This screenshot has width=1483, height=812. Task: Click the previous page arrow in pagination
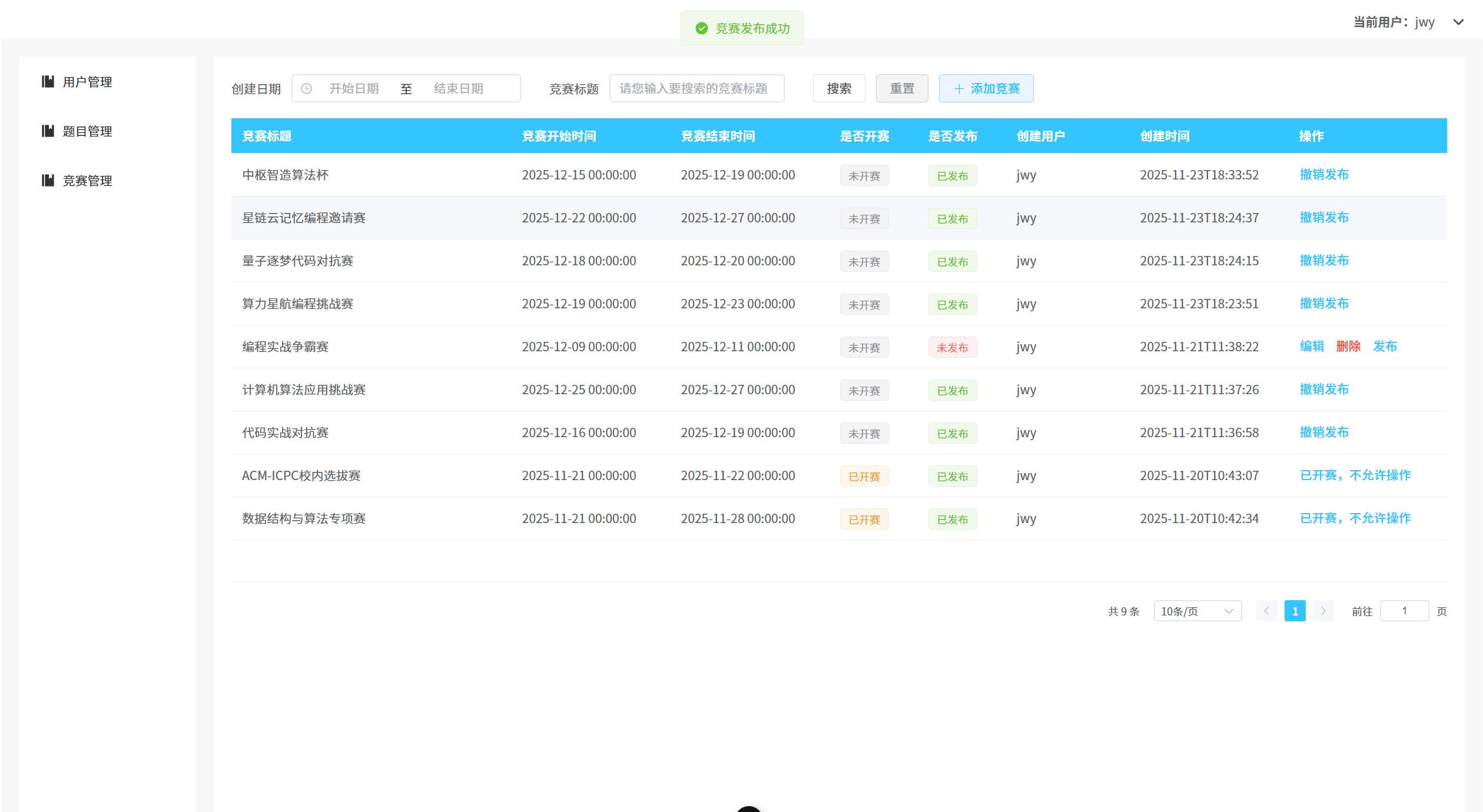pyautogui.click(x=1266, y=611)
